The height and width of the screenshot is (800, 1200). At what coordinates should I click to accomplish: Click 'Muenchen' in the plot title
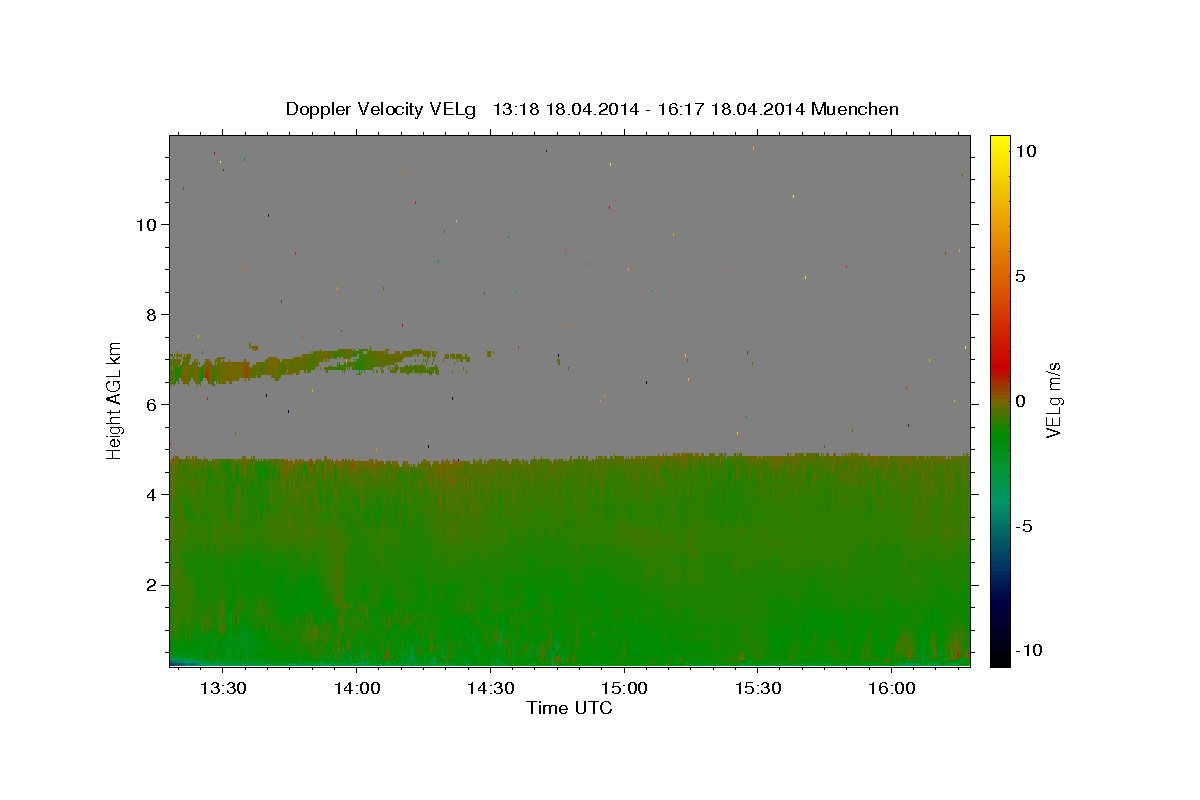point(855,109)
